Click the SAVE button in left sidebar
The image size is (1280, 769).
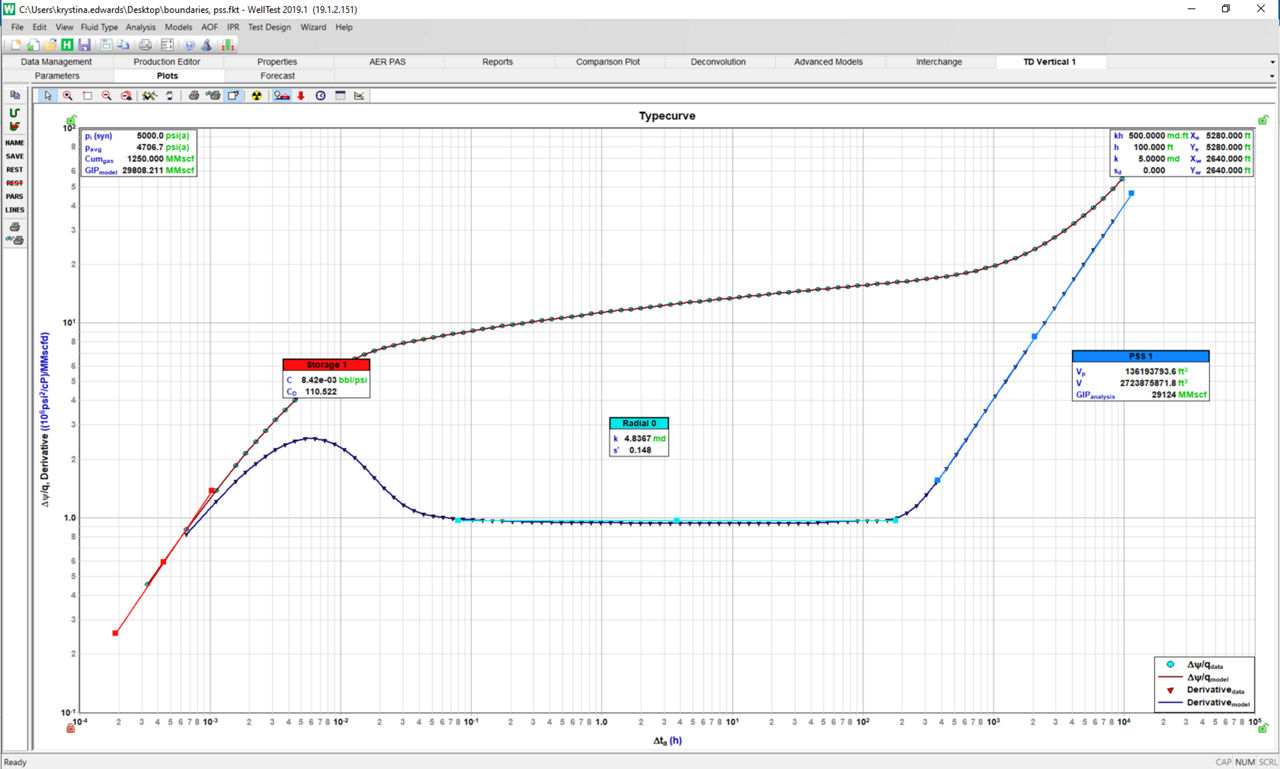(x=15, y=156)
